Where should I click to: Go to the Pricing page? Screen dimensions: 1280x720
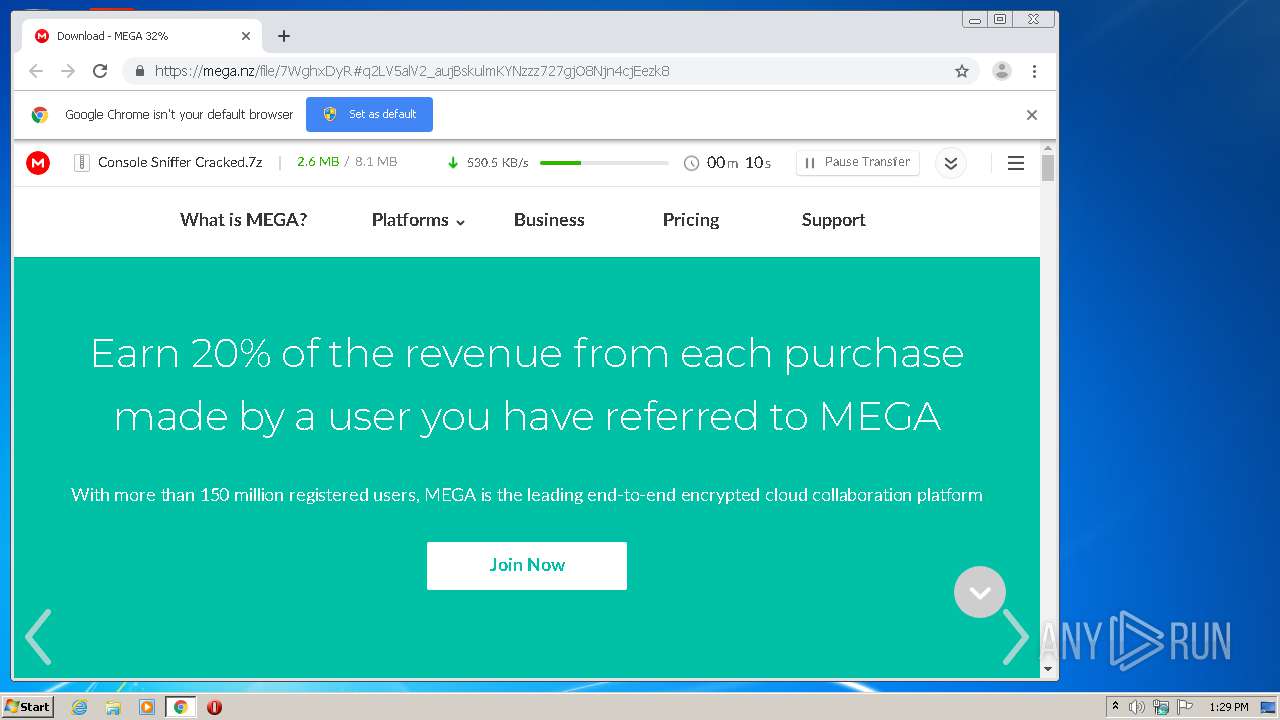691,220
